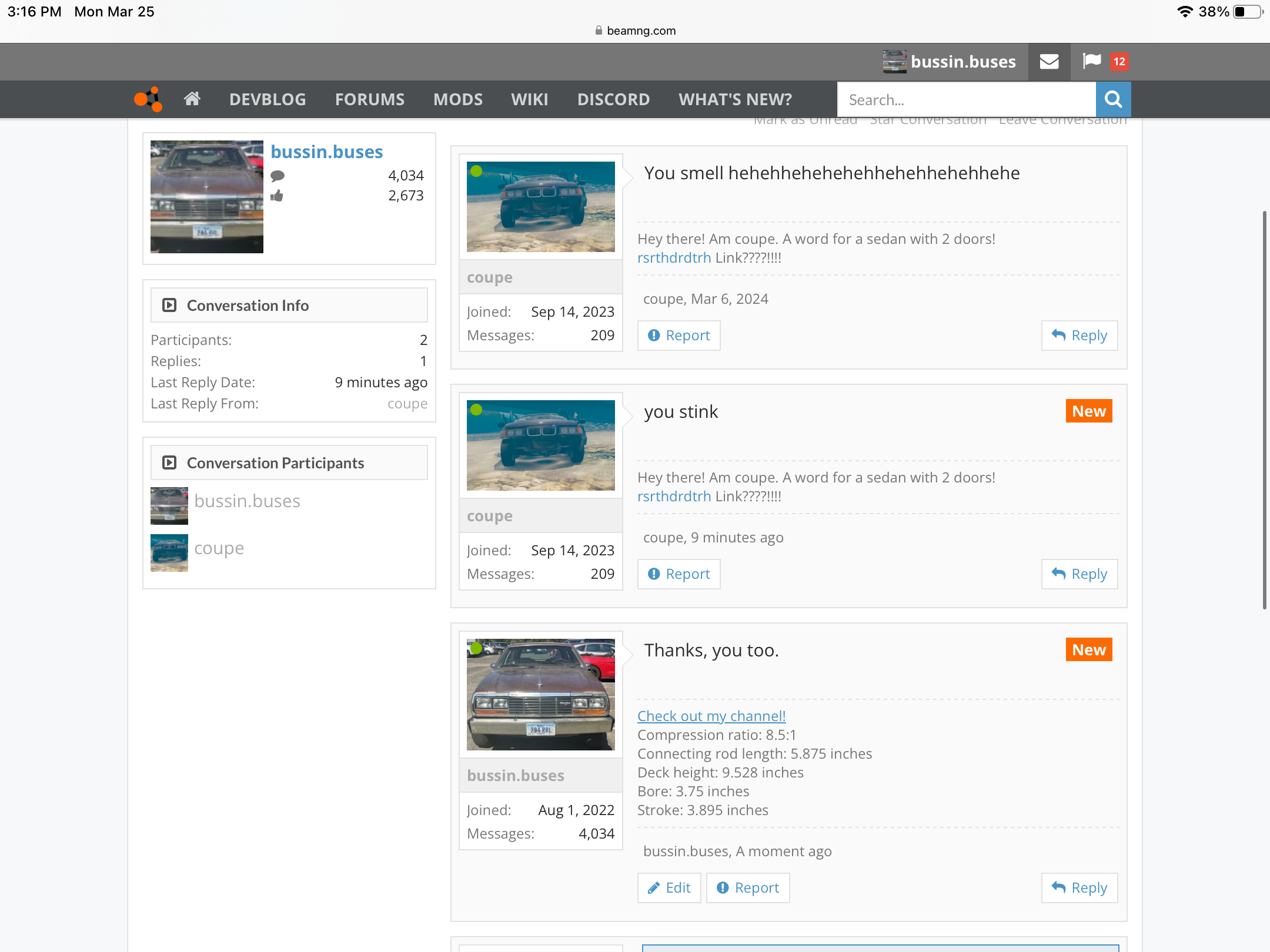Collapse the Conversation Info panel

coord(169,305)
